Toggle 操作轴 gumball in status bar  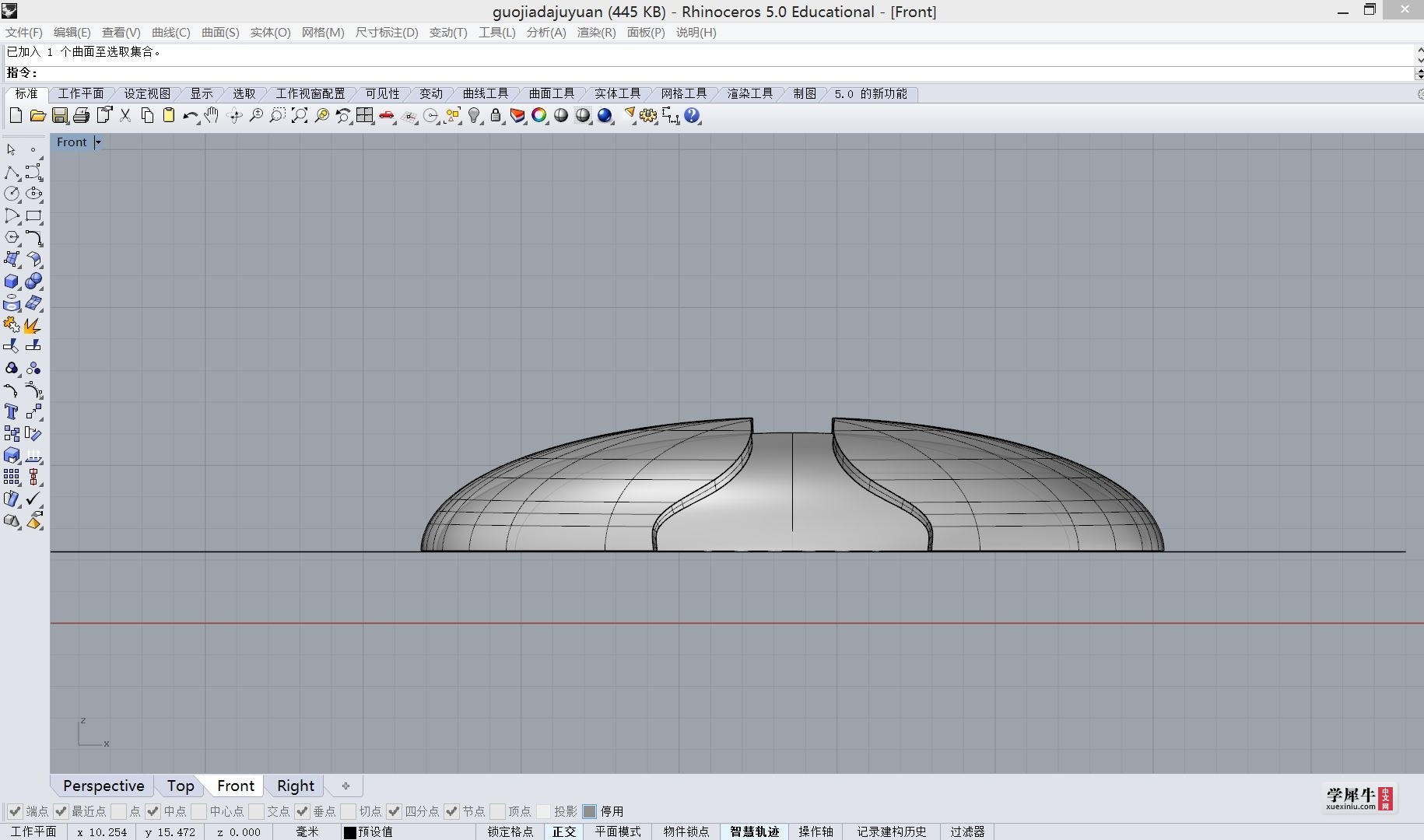pos(815,831)
